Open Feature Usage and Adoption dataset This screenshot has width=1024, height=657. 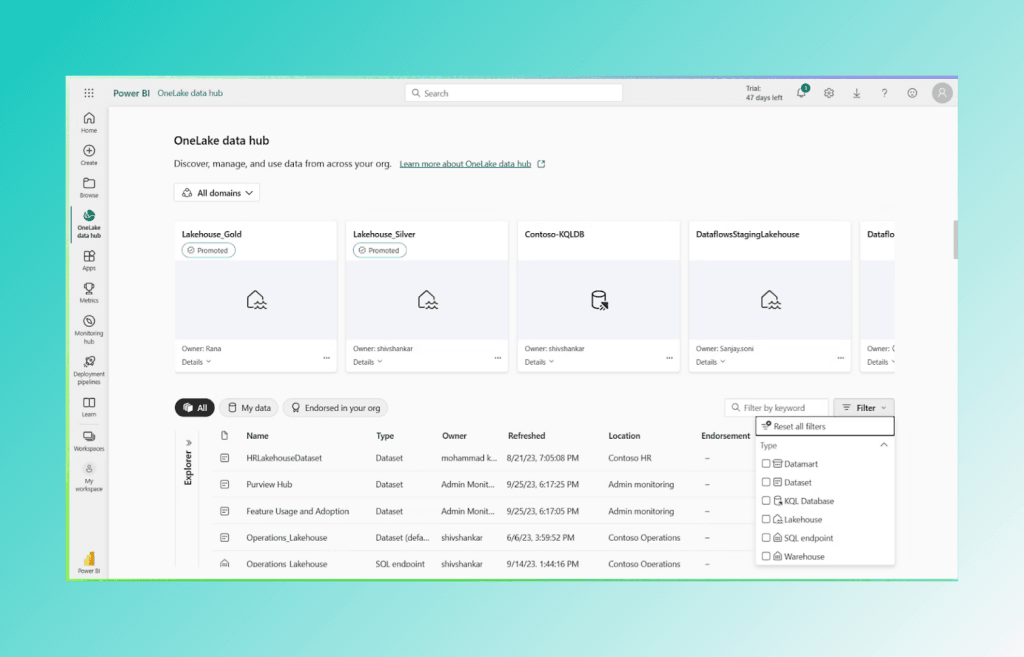tap(297, 511)
